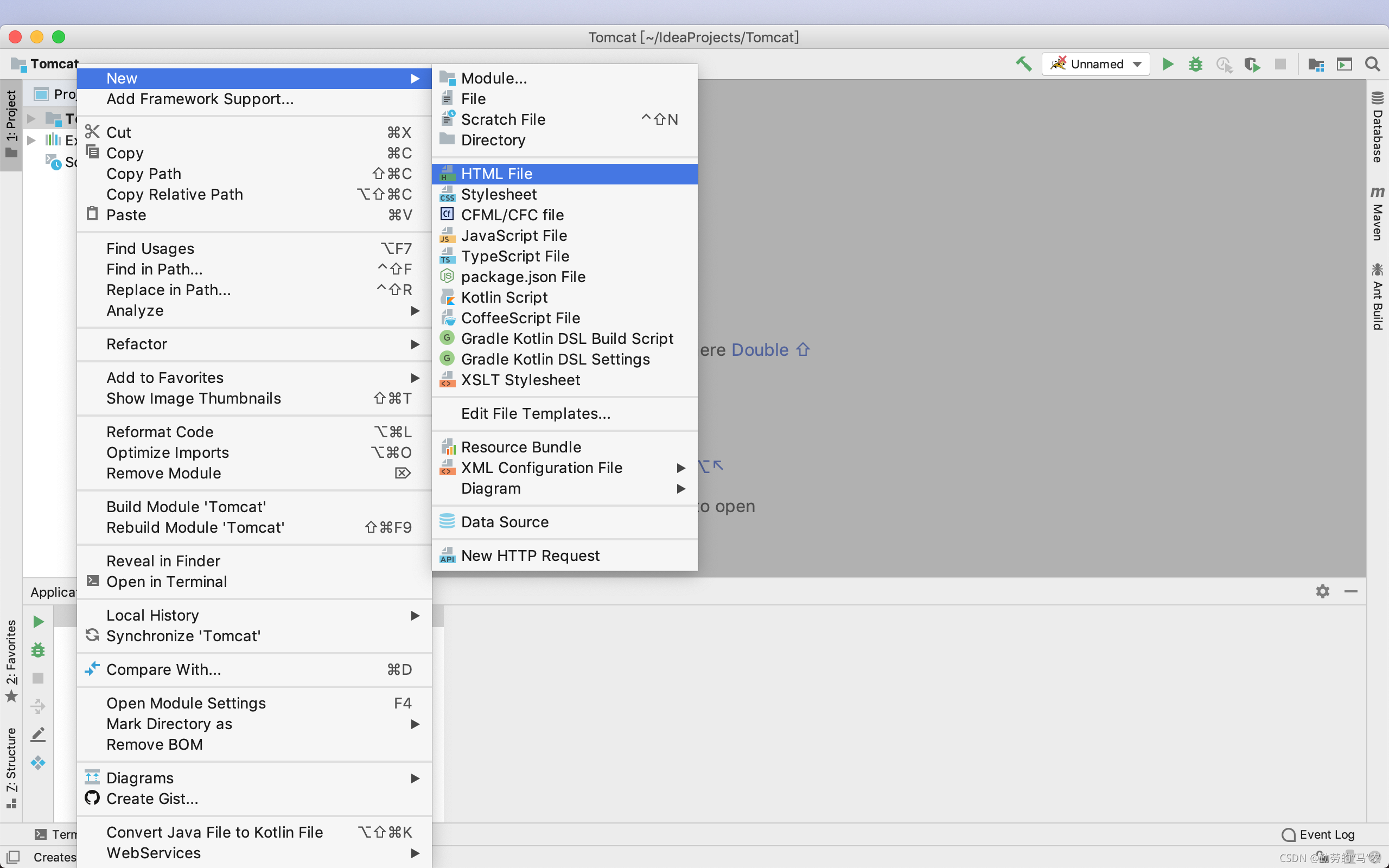1389x868 pixels.
Task: Choose New HTTP Request
Action: tap(565, 556)
